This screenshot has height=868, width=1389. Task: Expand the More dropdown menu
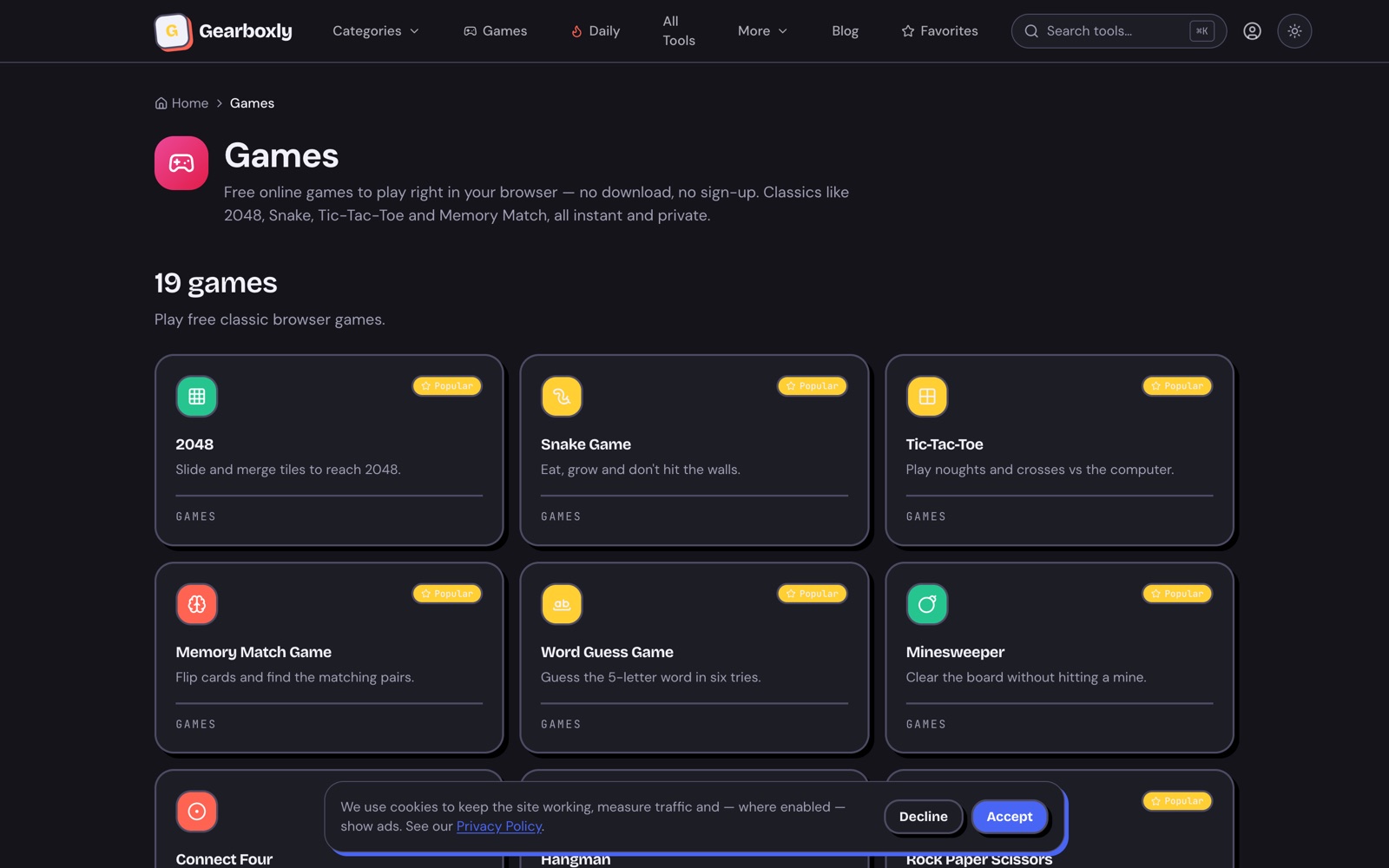pyautogui.click(x=763, y=31)
